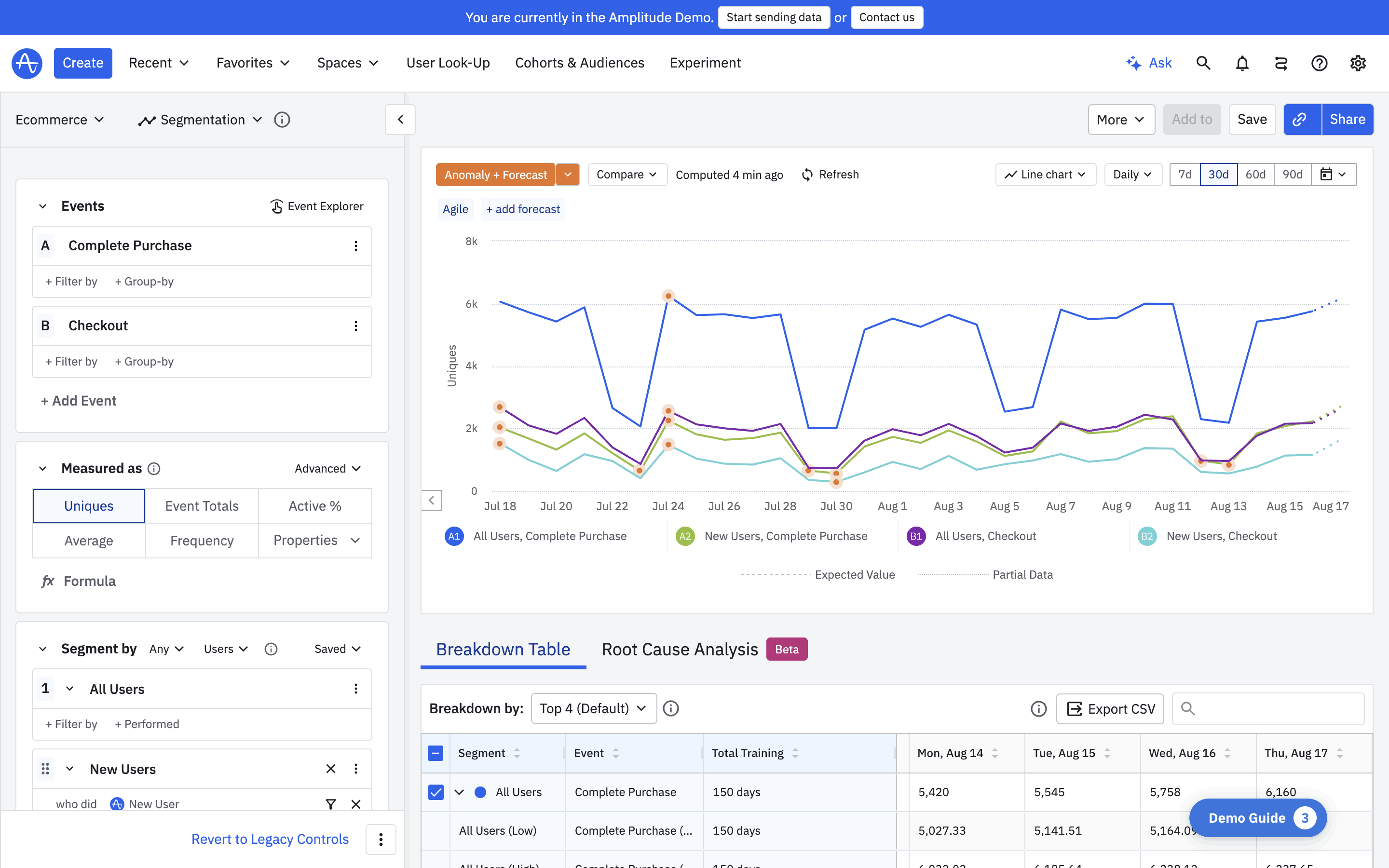
Task: Open settings gear icon
Action: [x=1358, y=63]
